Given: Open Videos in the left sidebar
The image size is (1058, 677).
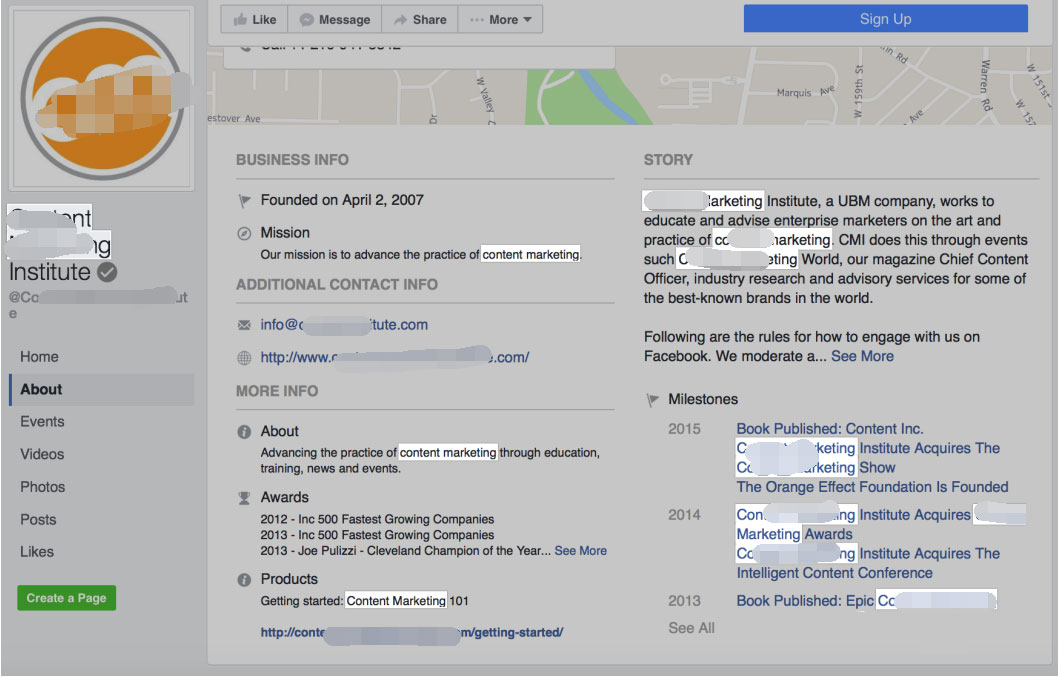Looking at the screenshot, I should pos(42,454).
